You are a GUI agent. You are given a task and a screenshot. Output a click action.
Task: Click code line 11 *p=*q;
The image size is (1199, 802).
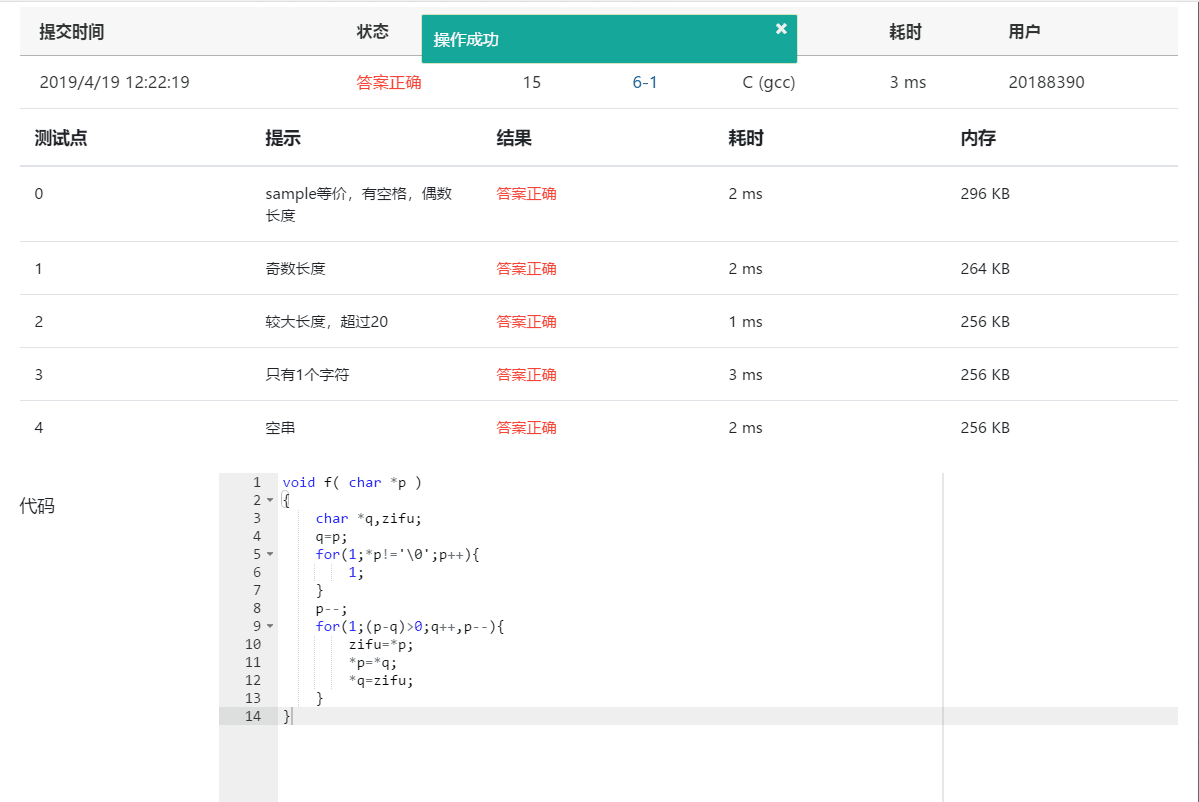point(372,663)
